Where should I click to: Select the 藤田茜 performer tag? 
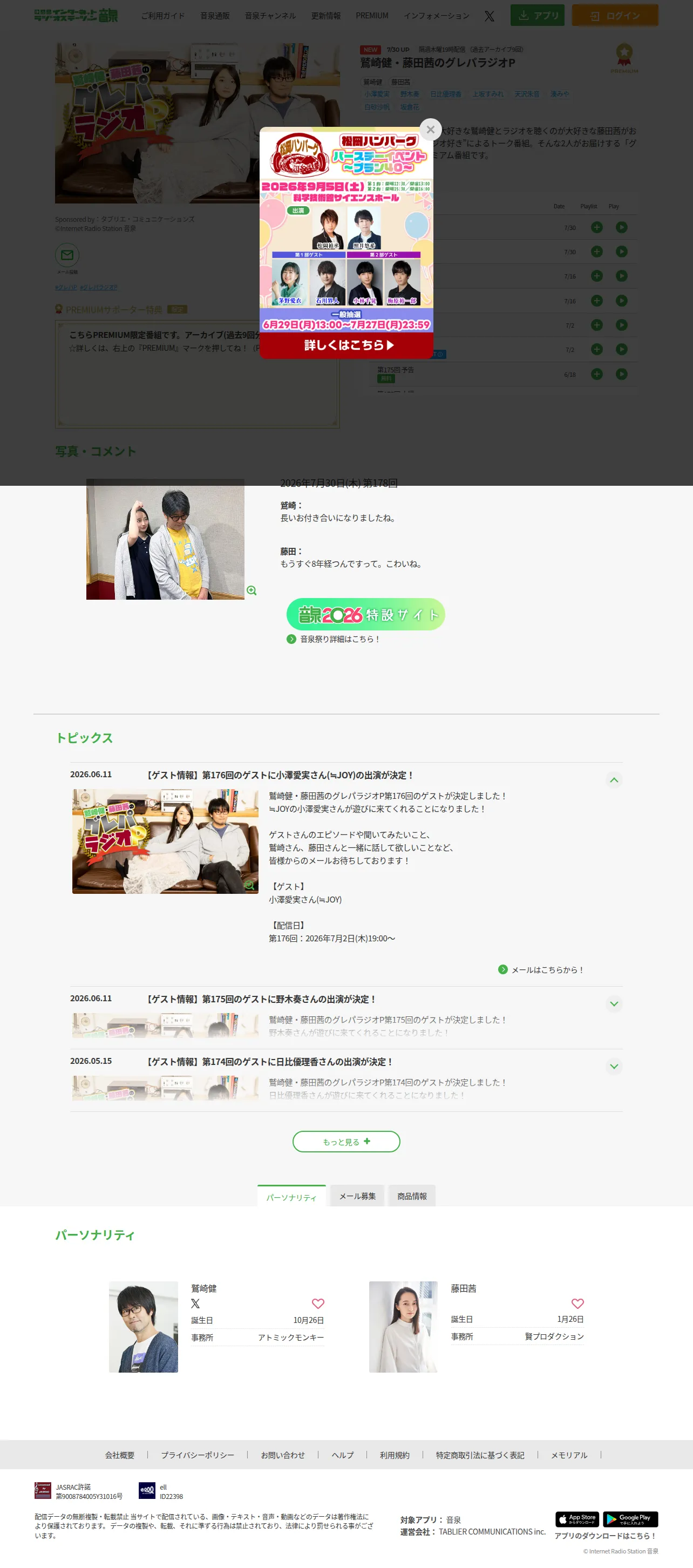click(400, 82)
